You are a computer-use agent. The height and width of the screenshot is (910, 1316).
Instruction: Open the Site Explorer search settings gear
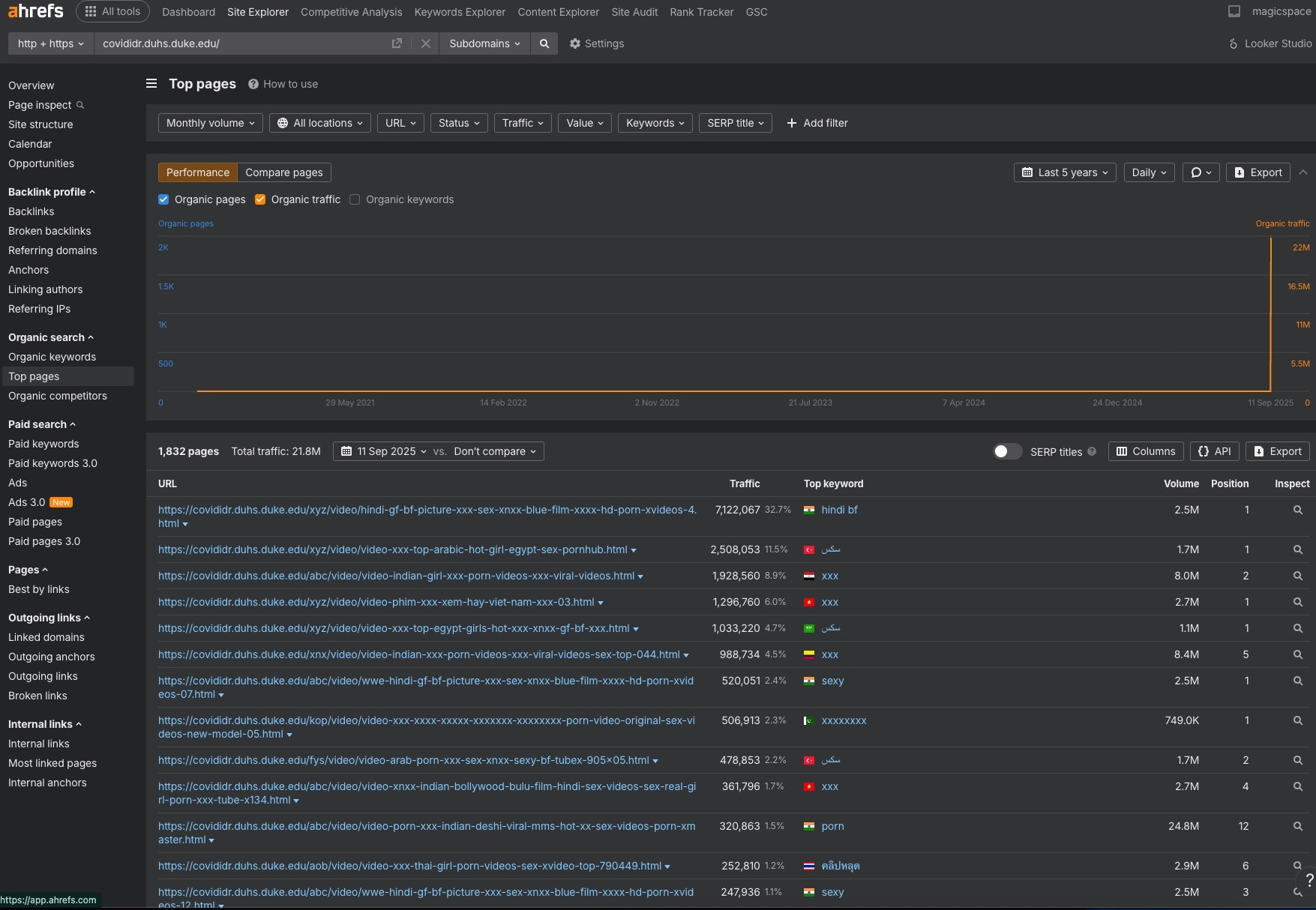point(575,43)
